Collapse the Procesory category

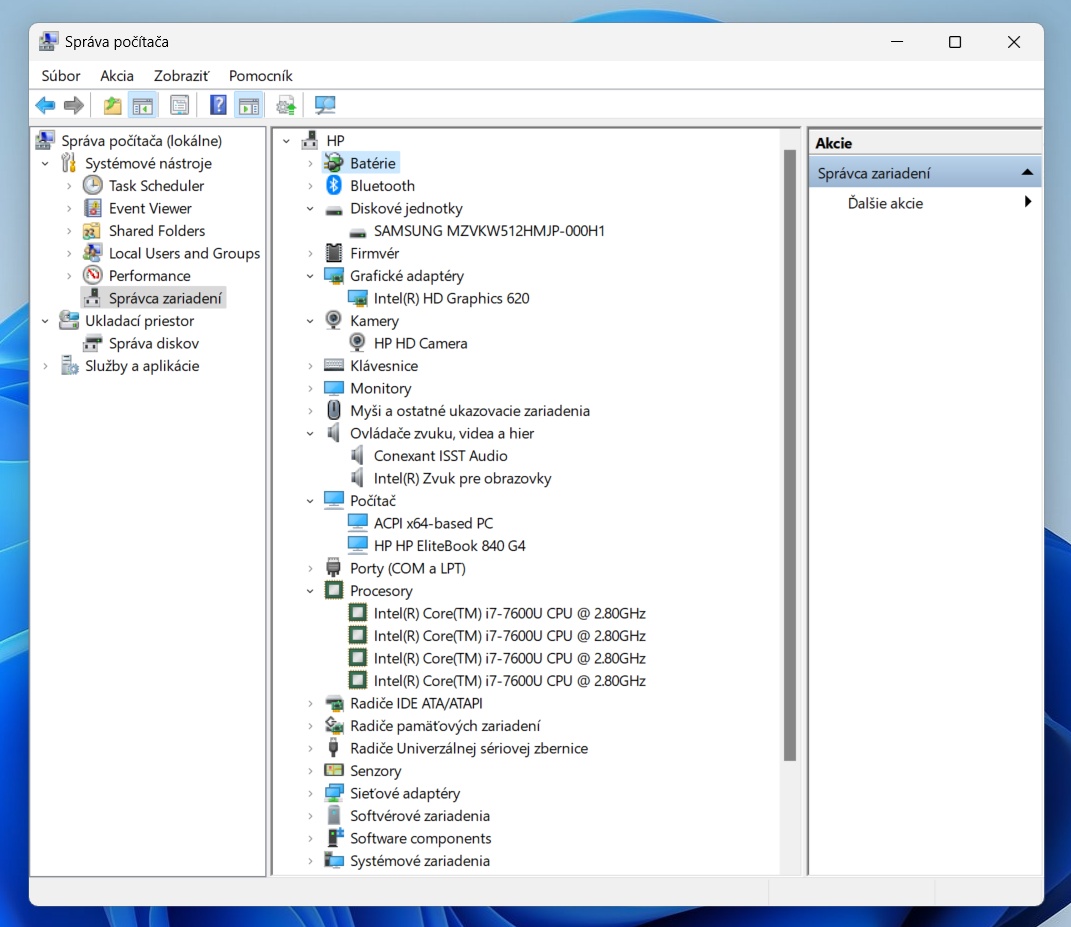(x=311, y=591)
